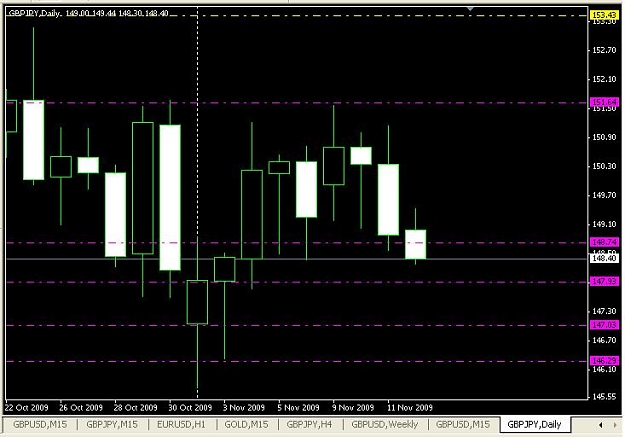The height and width of the screenshot is (437, 625).
Task: Click the magenta 146.29 price label
Action: (x=604, y=361)
